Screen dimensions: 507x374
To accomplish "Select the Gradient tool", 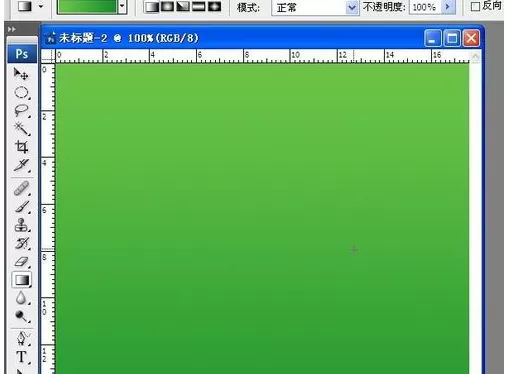I will [21, 280].
